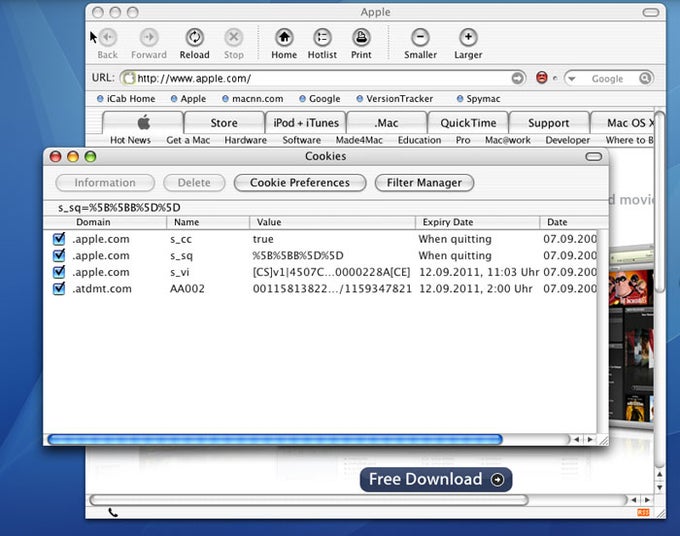Open the iCab Home bookmark

point(126,99)
